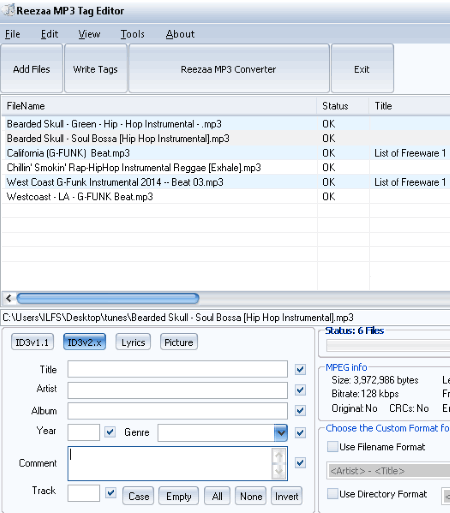
Task: Click the Original: No text
Action: click(x=354, y=408)
